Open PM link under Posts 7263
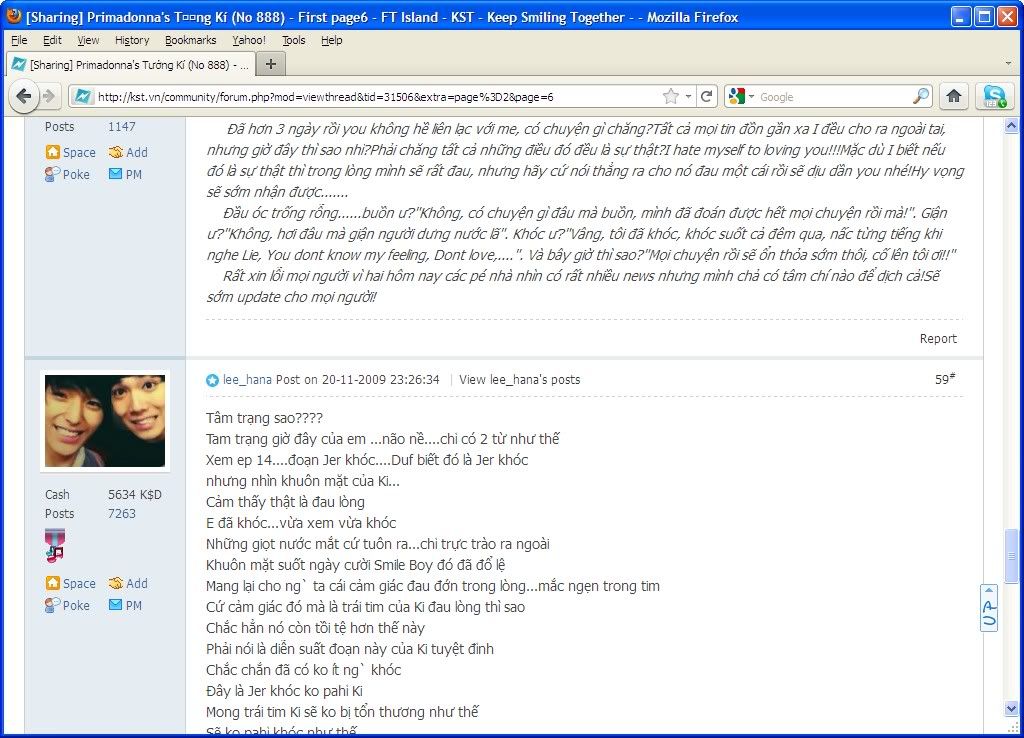The image size is (1024, 738). pyautogui.click(x=134, y=605)
